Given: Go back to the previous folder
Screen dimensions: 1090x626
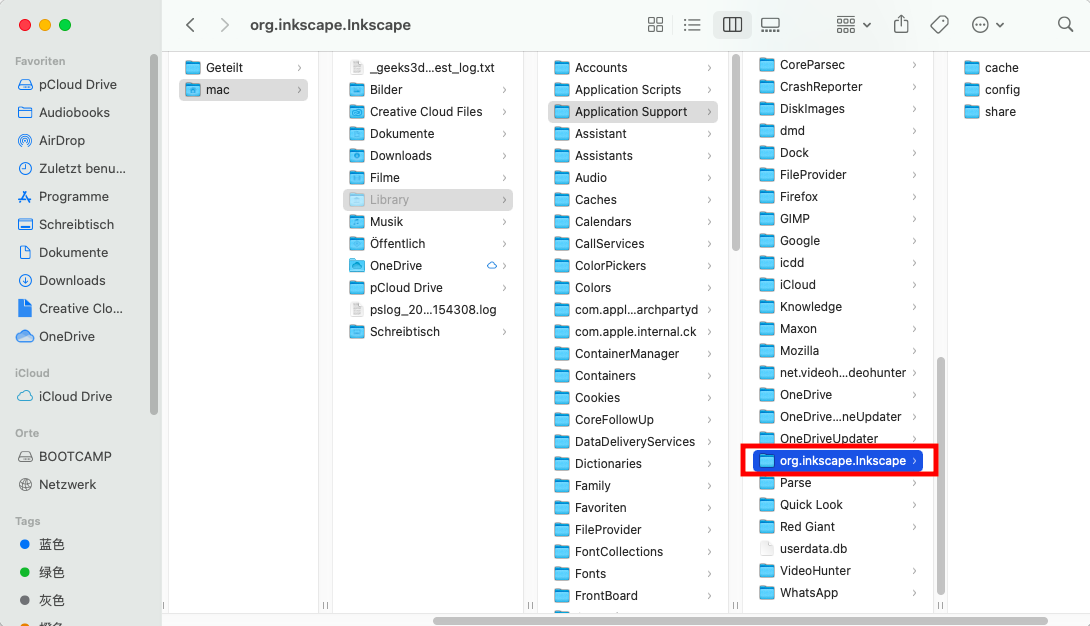Looking at the screenshot, I should pyautogui.click(x=190, y=25).
